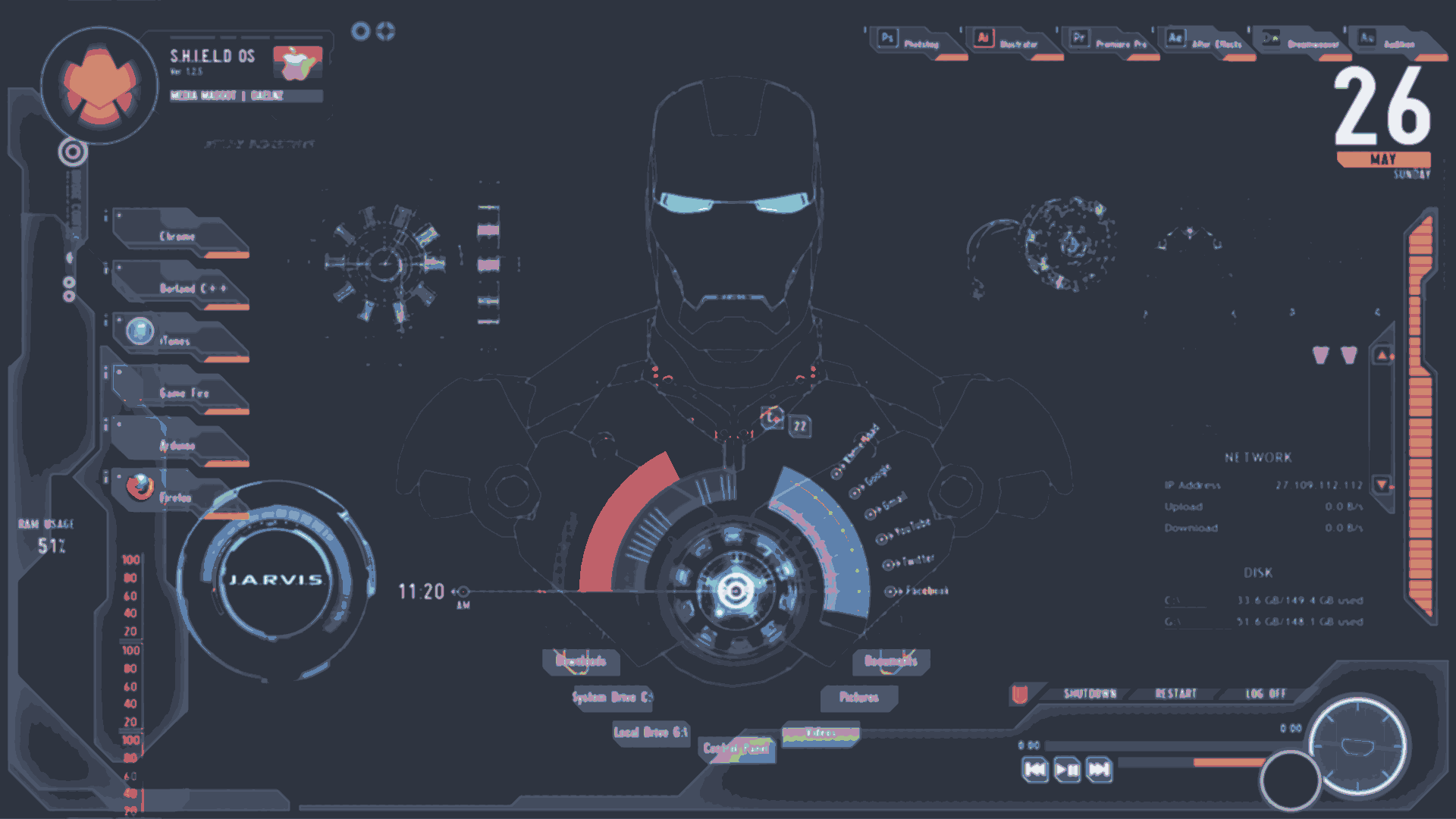Open the Downloads folder button
1456x819 pixels.
click(581, 661)
